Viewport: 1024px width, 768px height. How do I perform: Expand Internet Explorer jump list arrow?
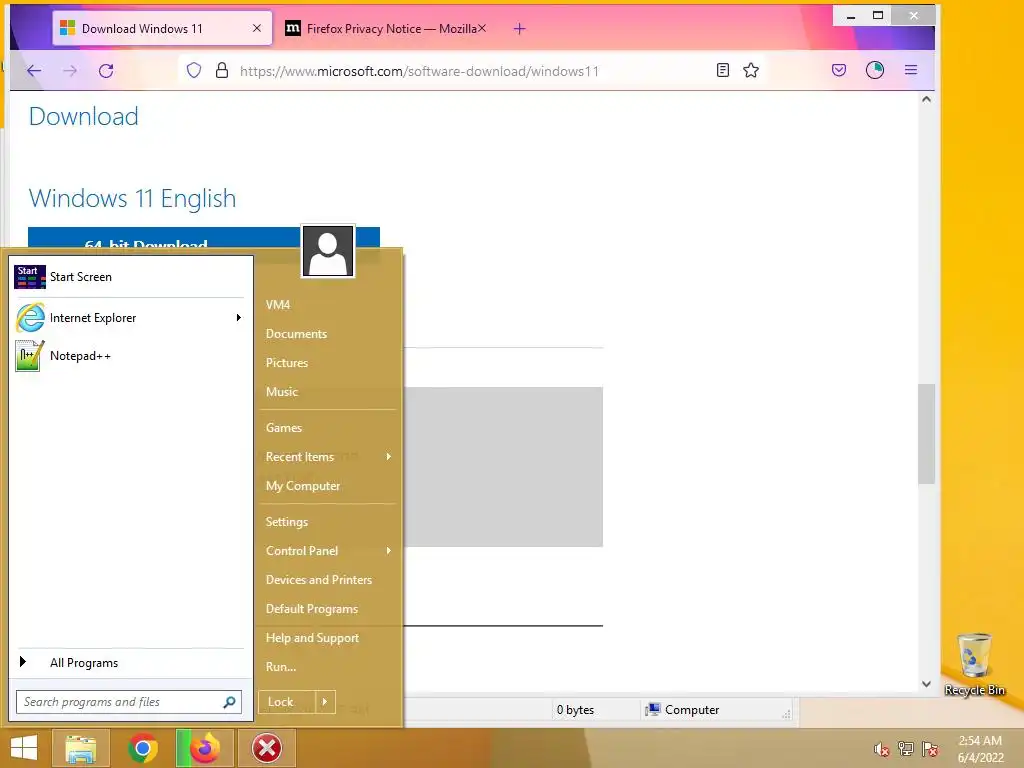click(x=238, y=318)
